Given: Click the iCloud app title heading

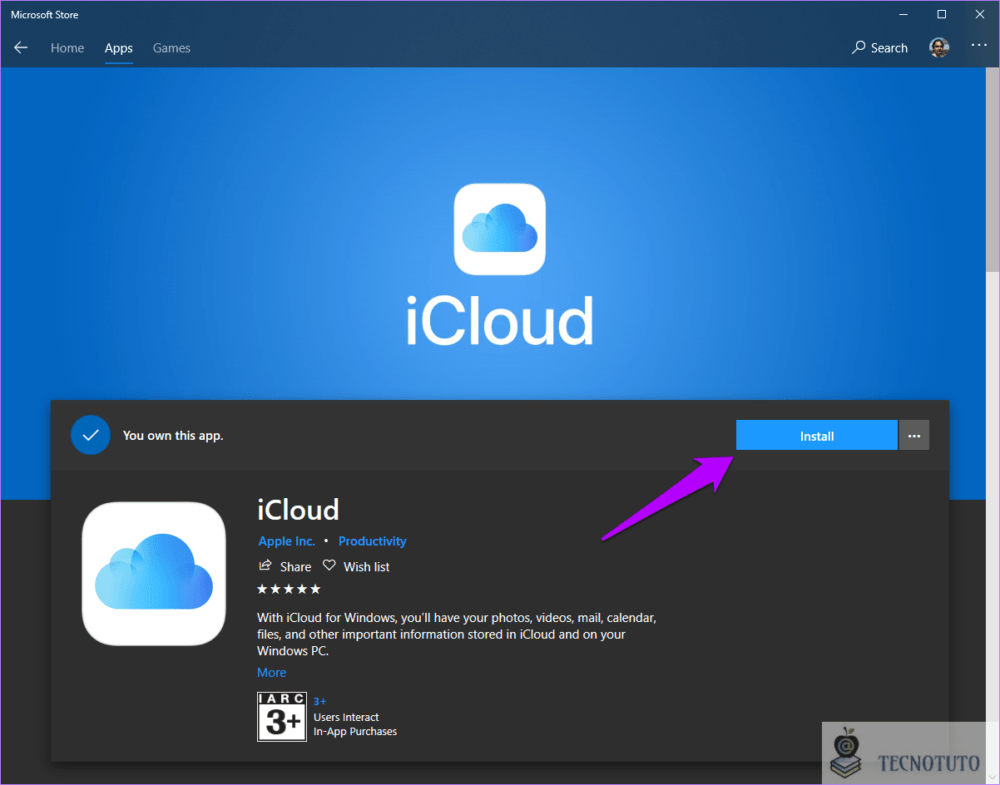Looking at the screenshot, I should coord(298,510).
